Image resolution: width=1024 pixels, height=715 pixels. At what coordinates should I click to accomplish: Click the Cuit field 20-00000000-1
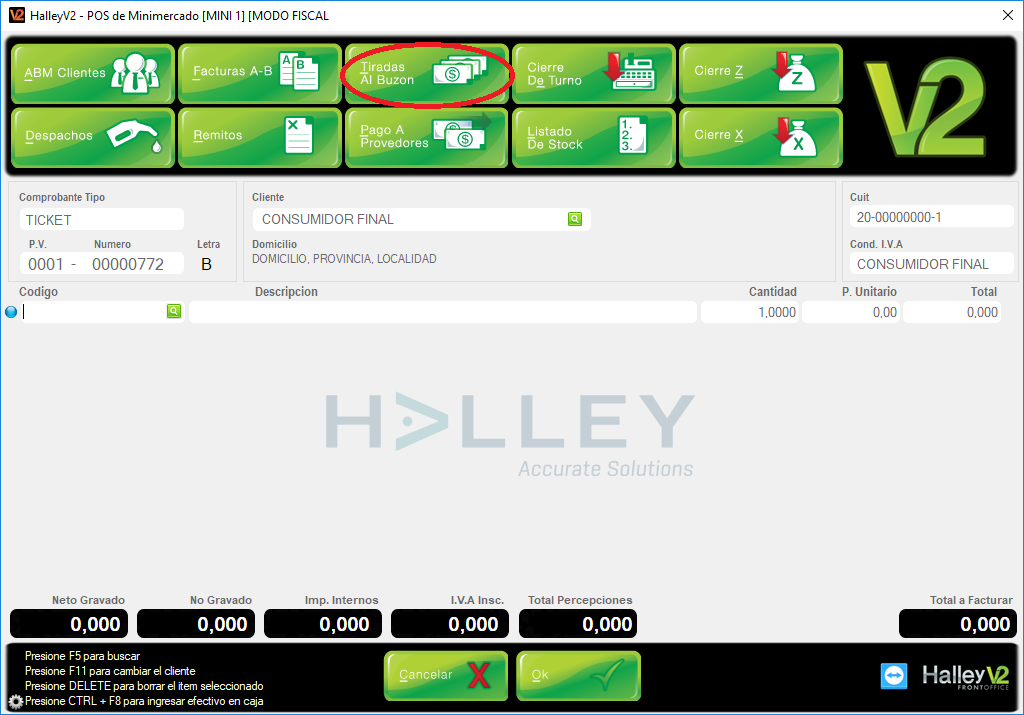pyautogui.click(x=931, y=217)
